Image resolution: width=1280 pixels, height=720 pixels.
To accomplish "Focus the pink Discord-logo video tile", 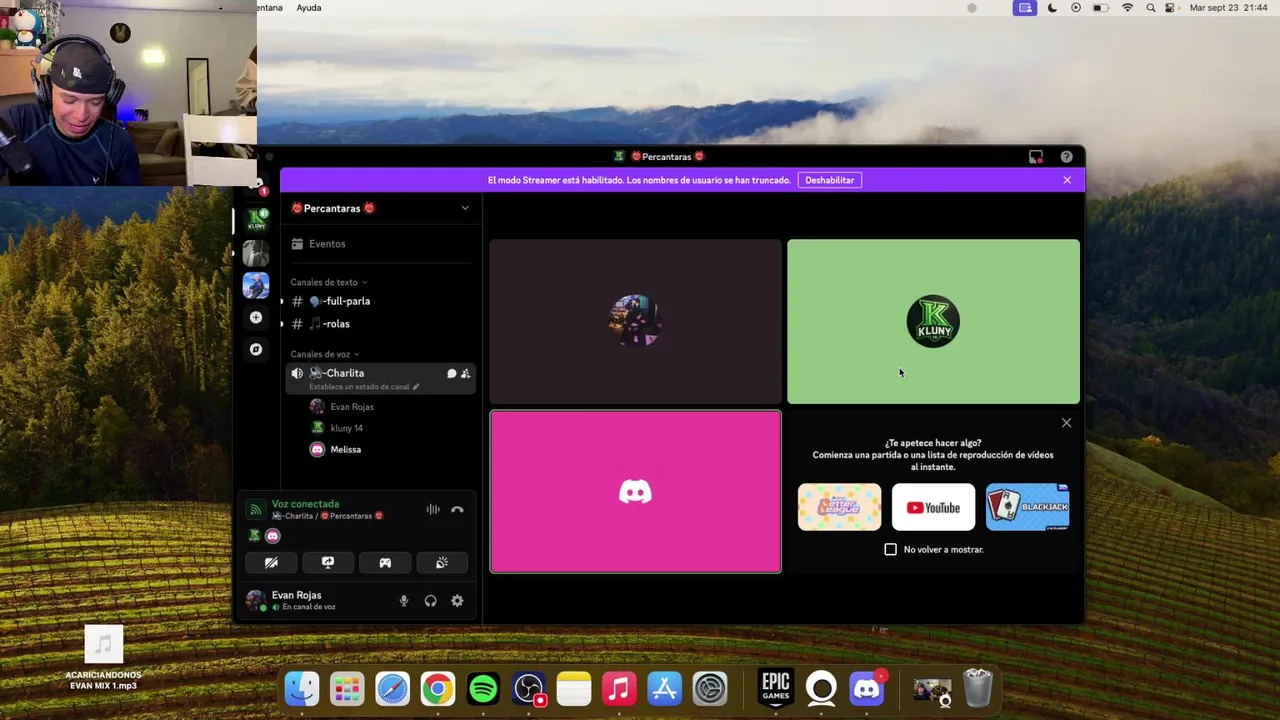I will tap(635, 492).
